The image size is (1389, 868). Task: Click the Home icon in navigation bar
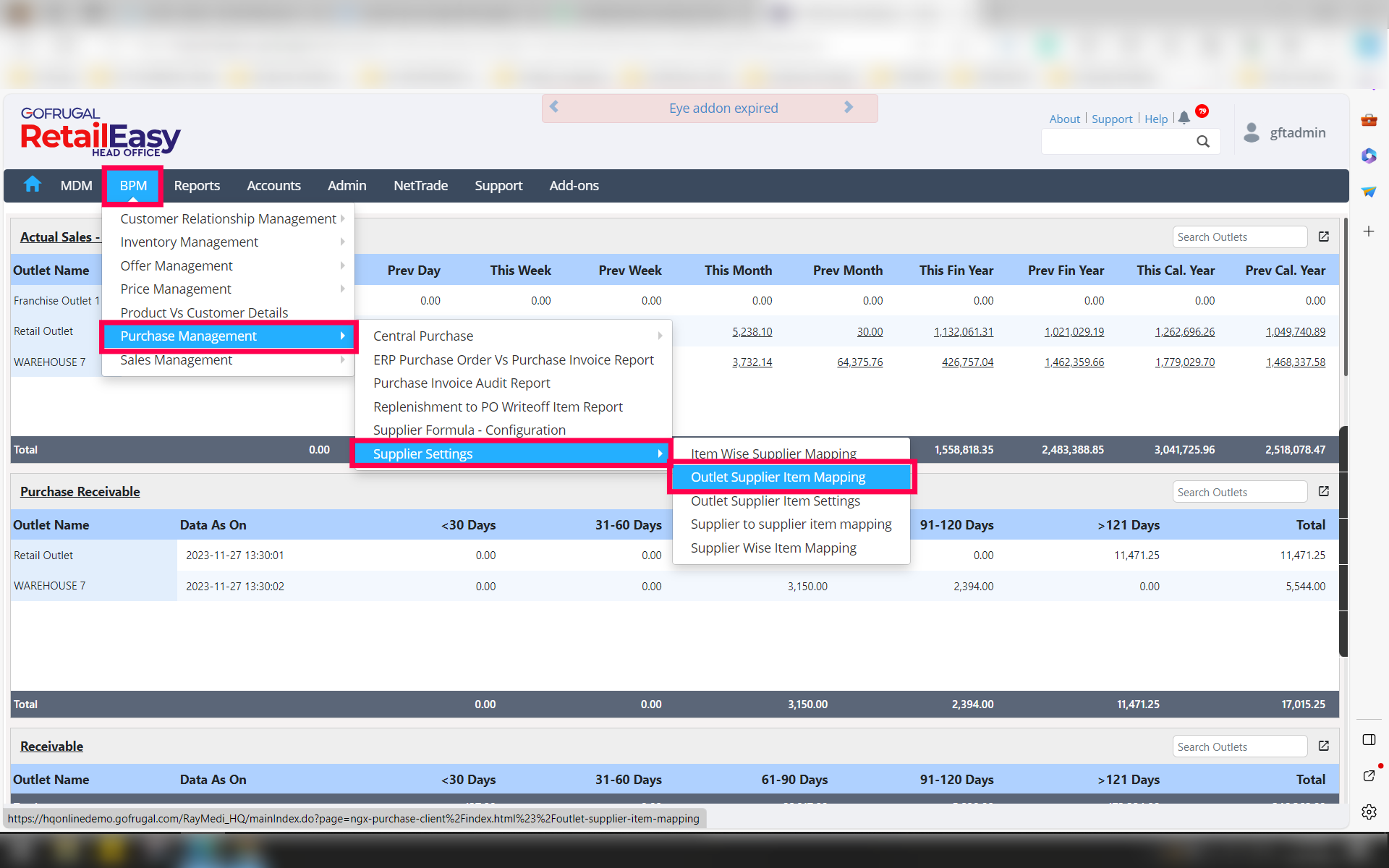(x=32, y=185)
